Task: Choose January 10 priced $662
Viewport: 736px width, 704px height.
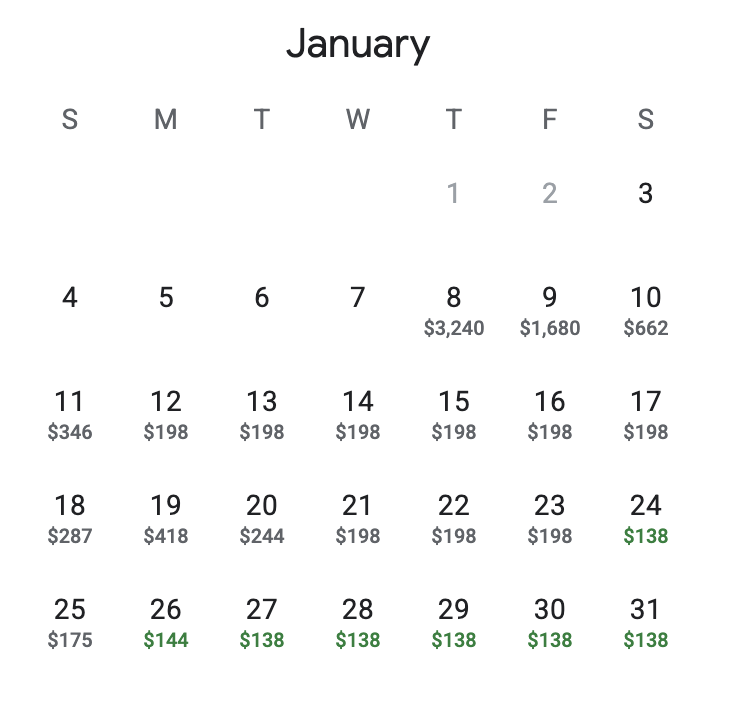Action: (x=645, y=310)
